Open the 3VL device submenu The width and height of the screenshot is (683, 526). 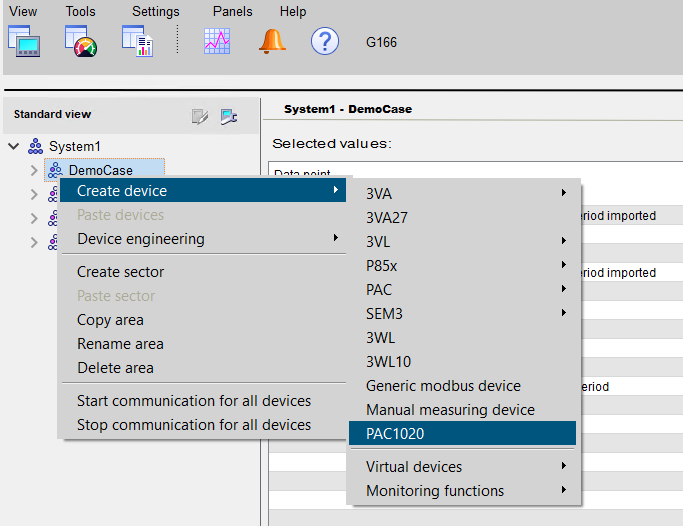463,241
